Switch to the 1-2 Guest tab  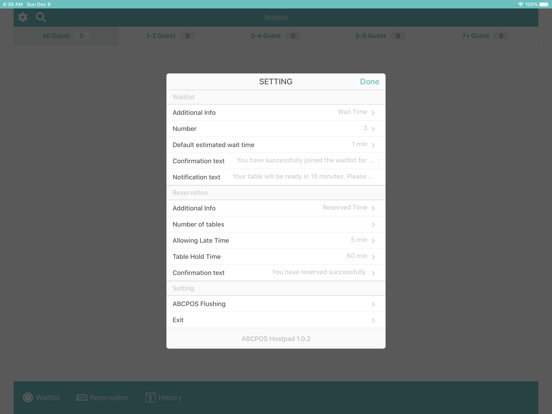click(171, 36)
